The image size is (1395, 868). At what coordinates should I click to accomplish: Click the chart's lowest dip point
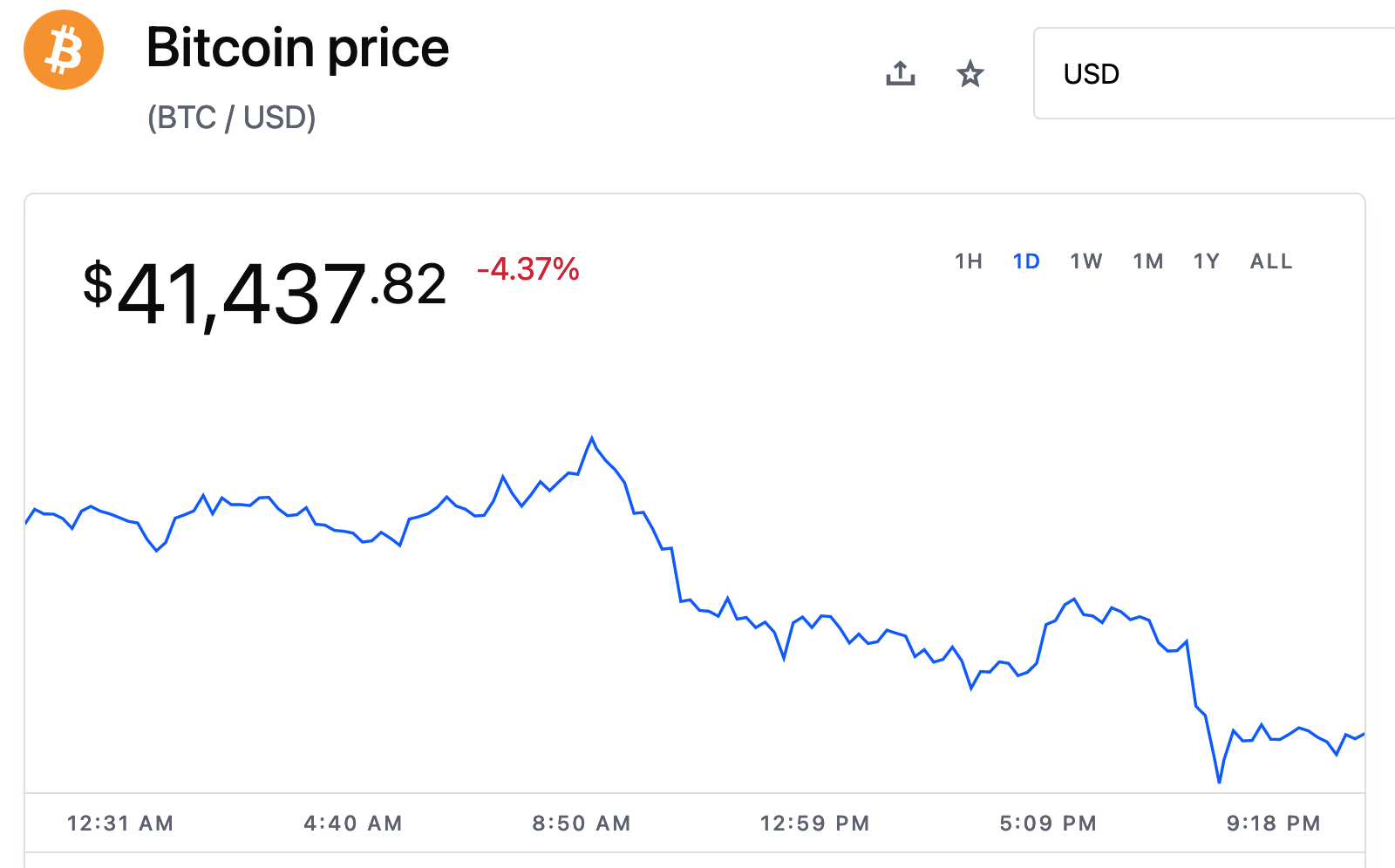coord(1219,781)
